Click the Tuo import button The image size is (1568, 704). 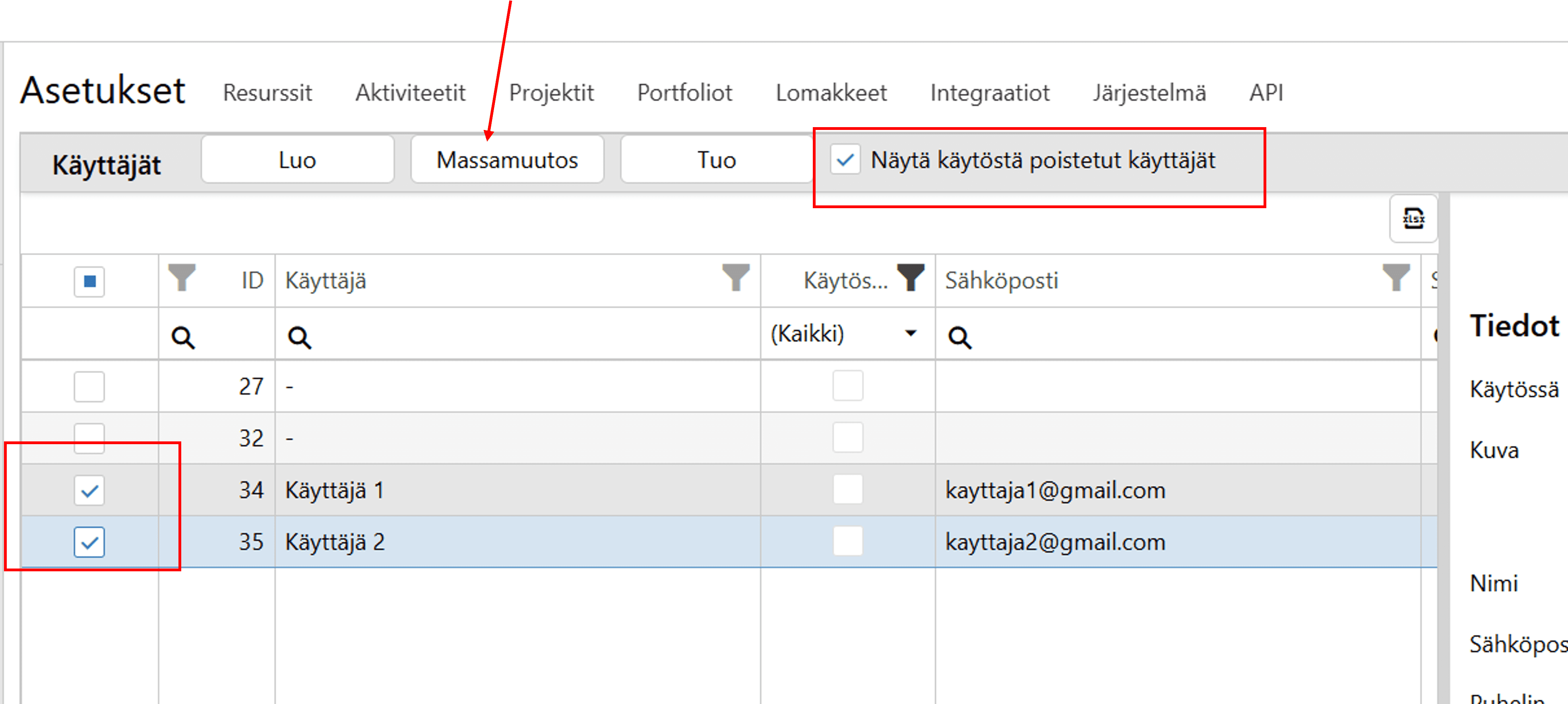(717, 160)
